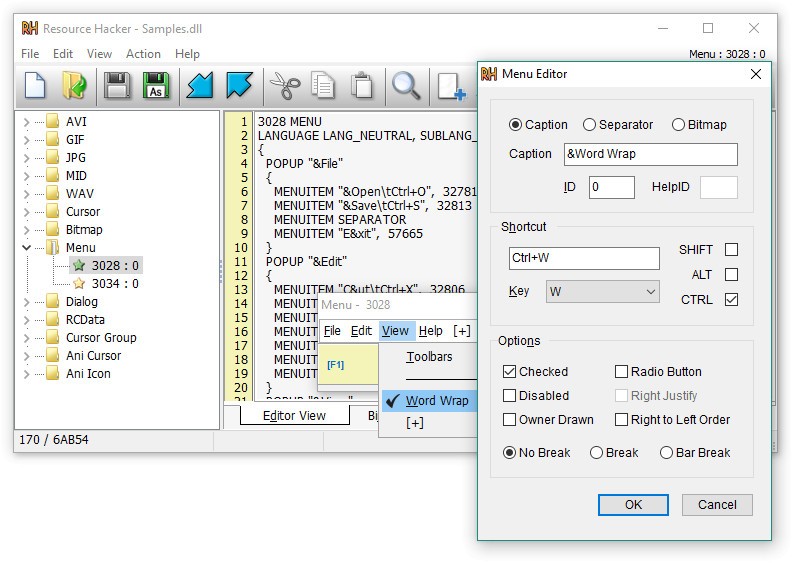This screenshot has width=793, height=563.
Task: Click the yellow star icon beside 3034 : 0
Action: point(79,283)
